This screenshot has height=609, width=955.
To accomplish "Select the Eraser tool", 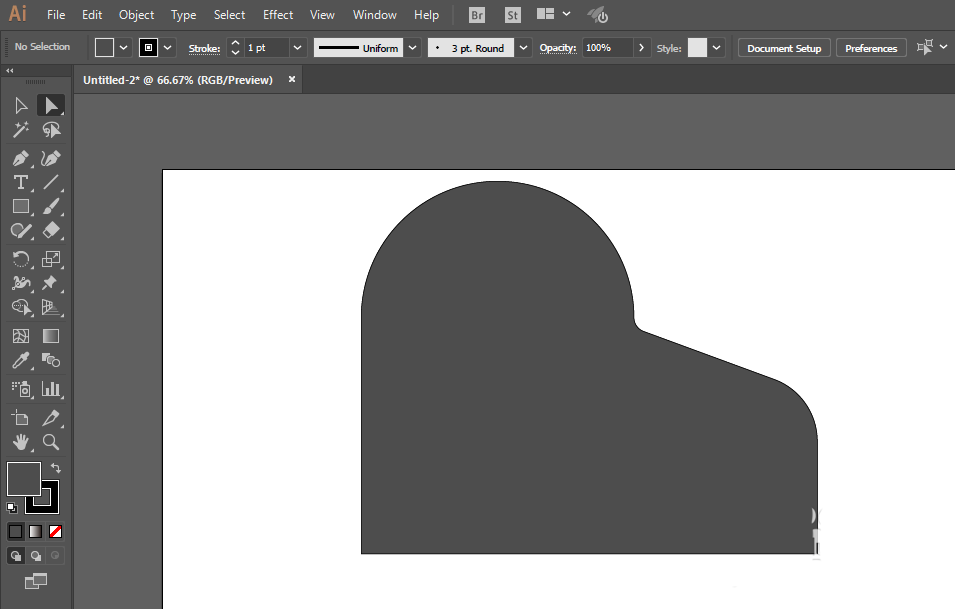I will tap(51, 230).
